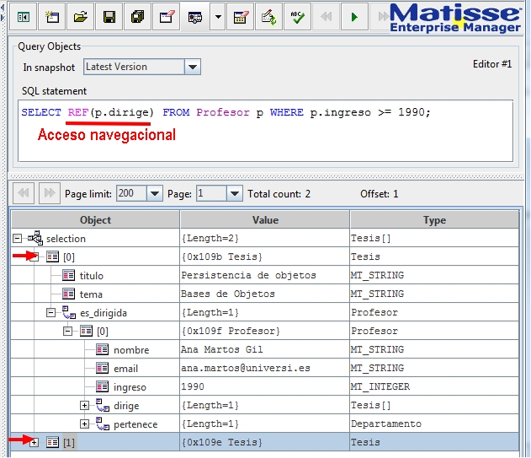Click the titulo attribute icon
Image resolution: width=531 pixels, height=458 pixels.
tap(68, 275)
